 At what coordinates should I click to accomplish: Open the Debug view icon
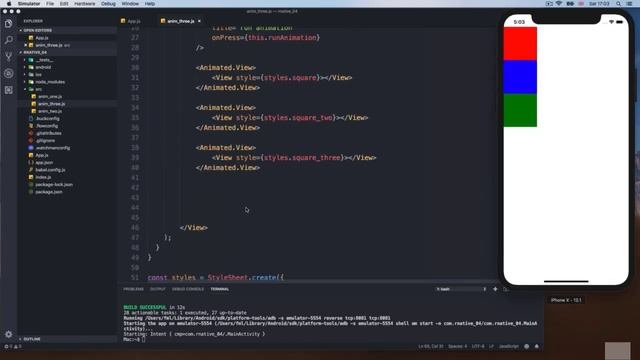9,73
